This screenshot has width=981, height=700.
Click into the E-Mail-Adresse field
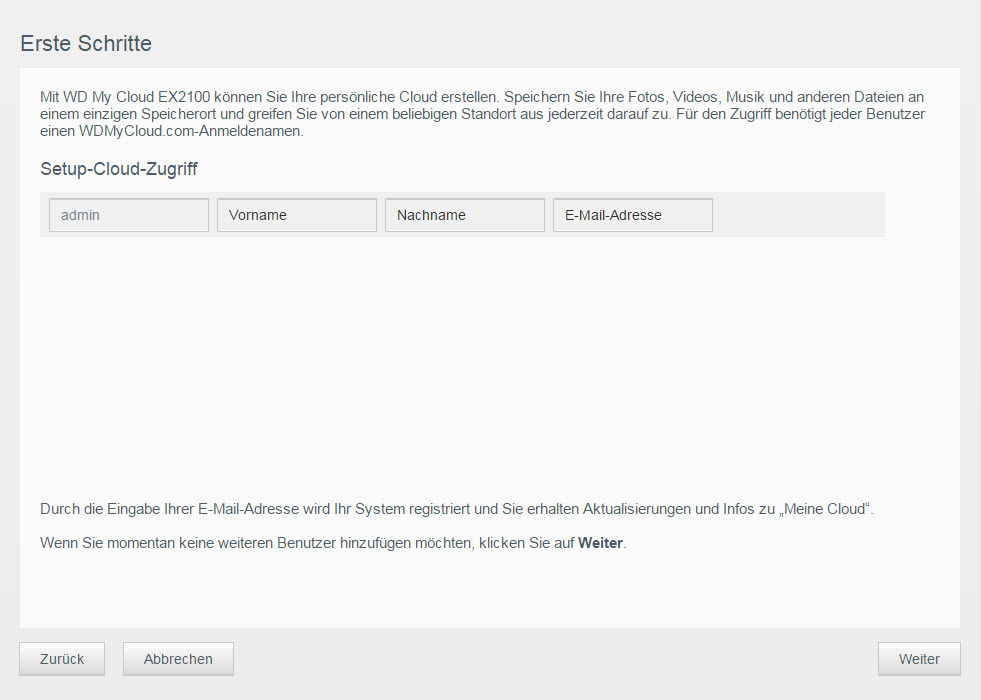(633, 215)
